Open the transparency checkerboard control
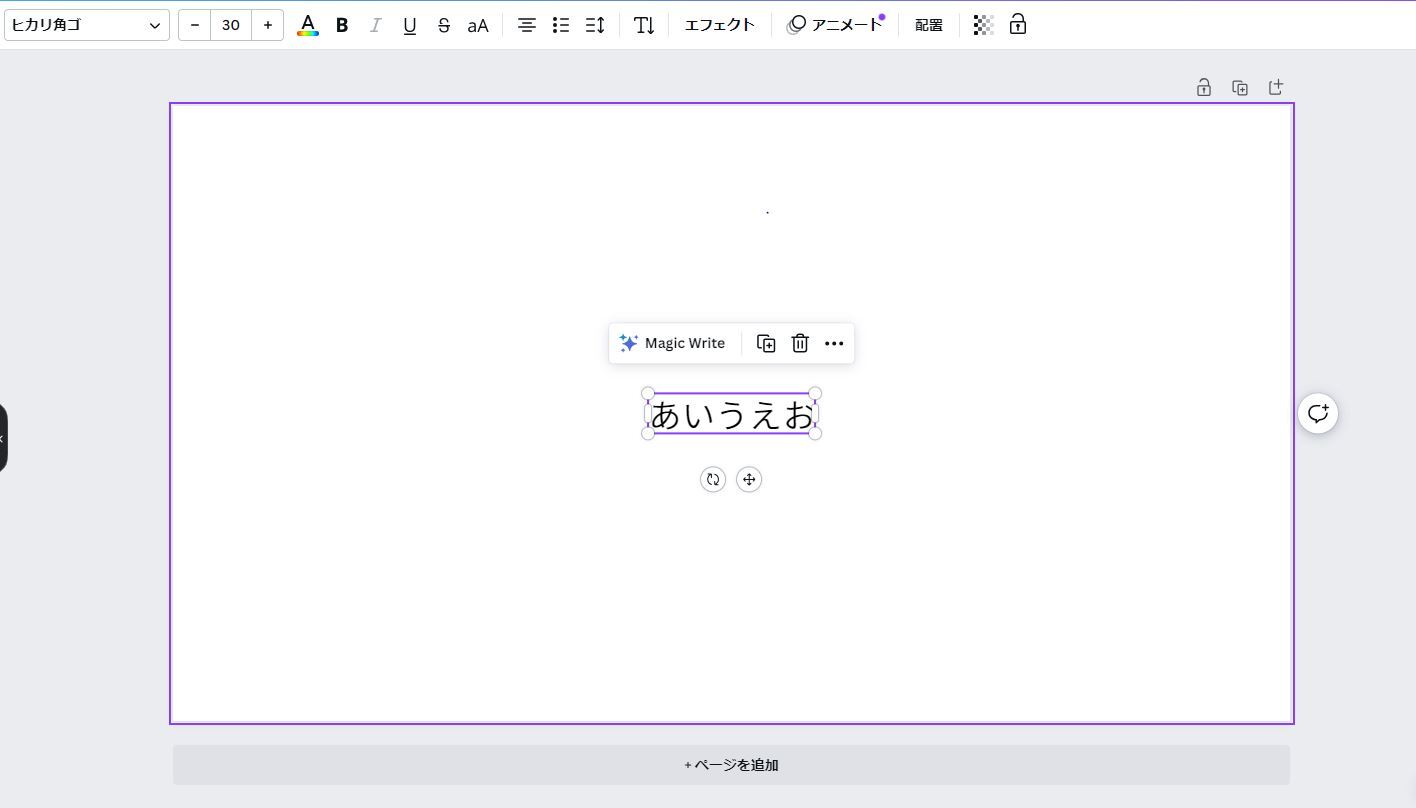 tap(983, 25)
